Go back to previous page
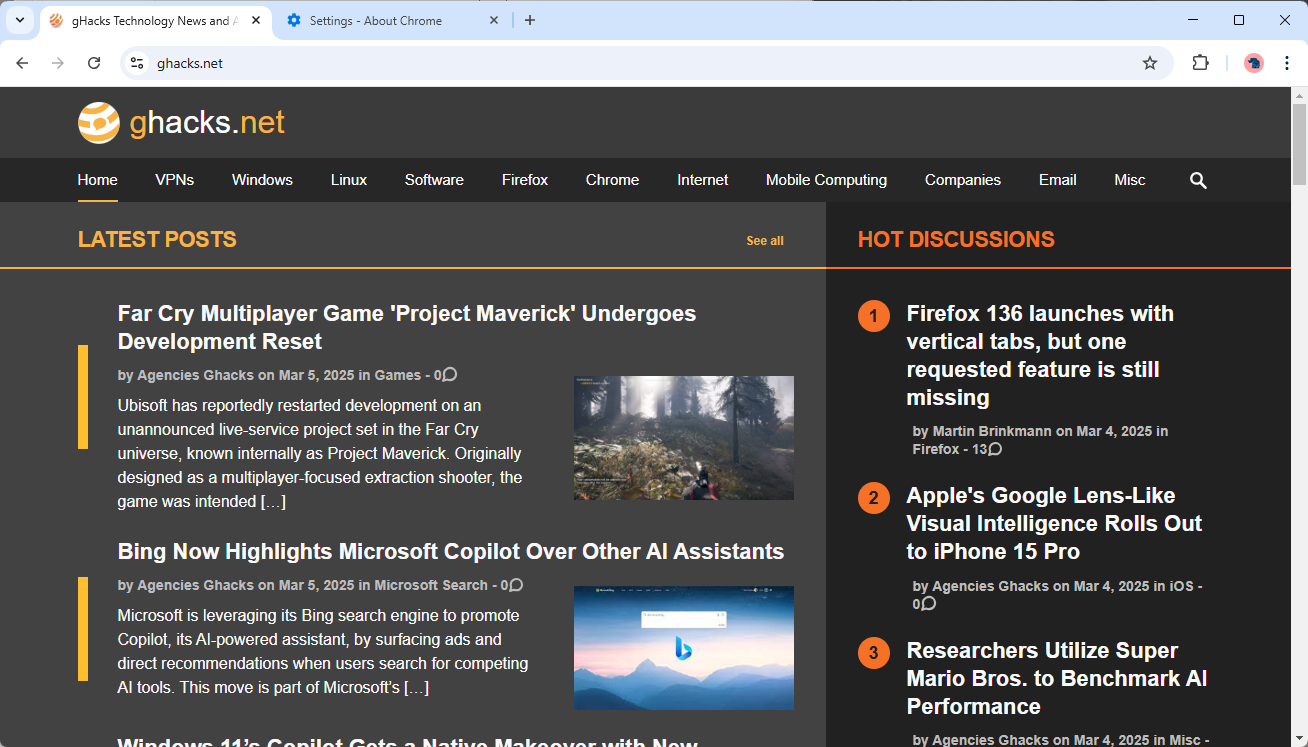 [22, 63]
